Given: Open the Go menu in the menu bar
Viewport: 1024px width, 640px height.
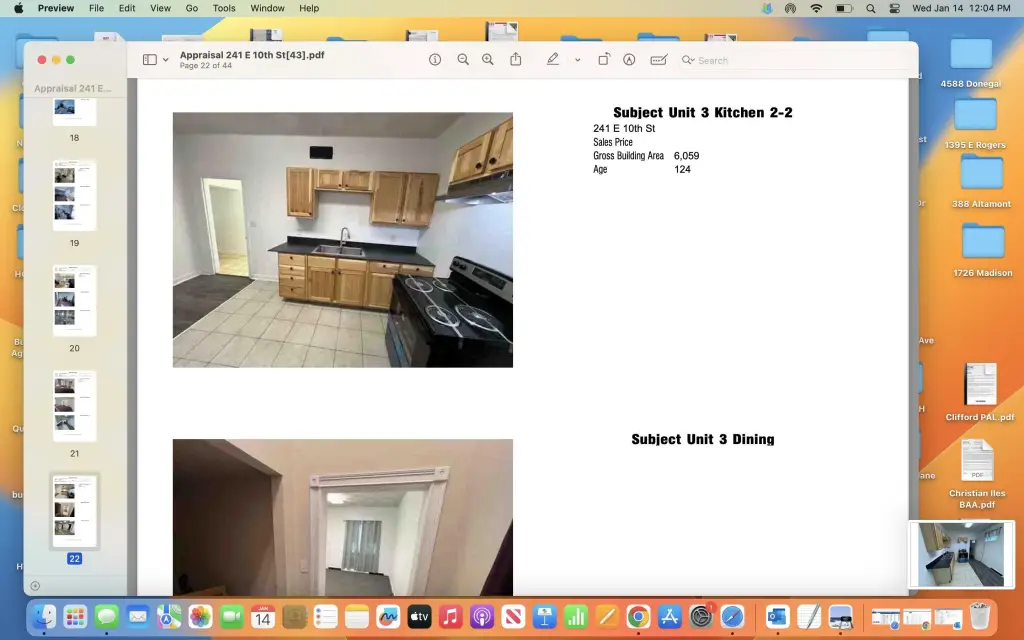Looking at the screenshot, I should 191,8.
